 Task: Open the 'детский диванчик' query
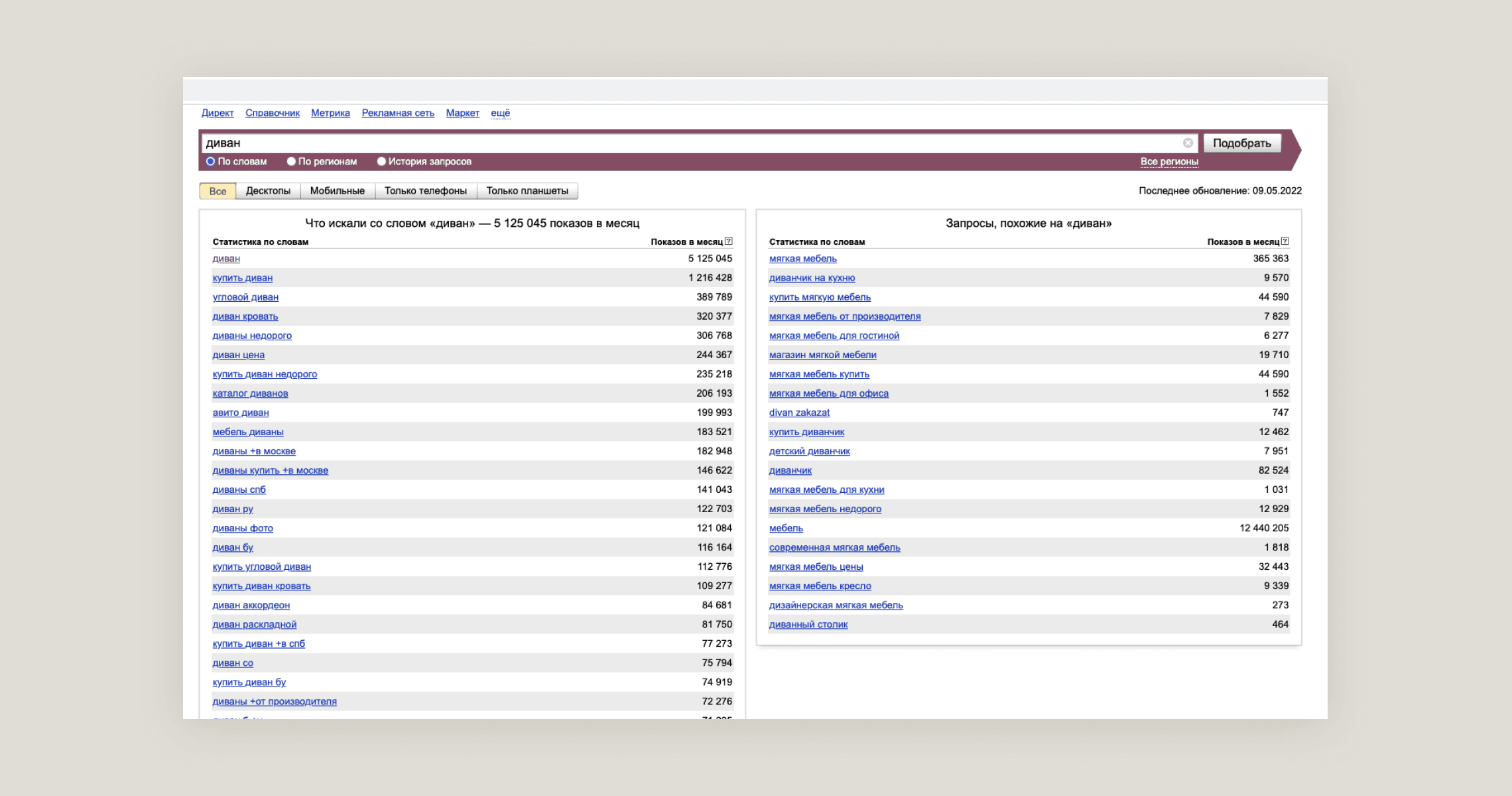tap(810, 451)
